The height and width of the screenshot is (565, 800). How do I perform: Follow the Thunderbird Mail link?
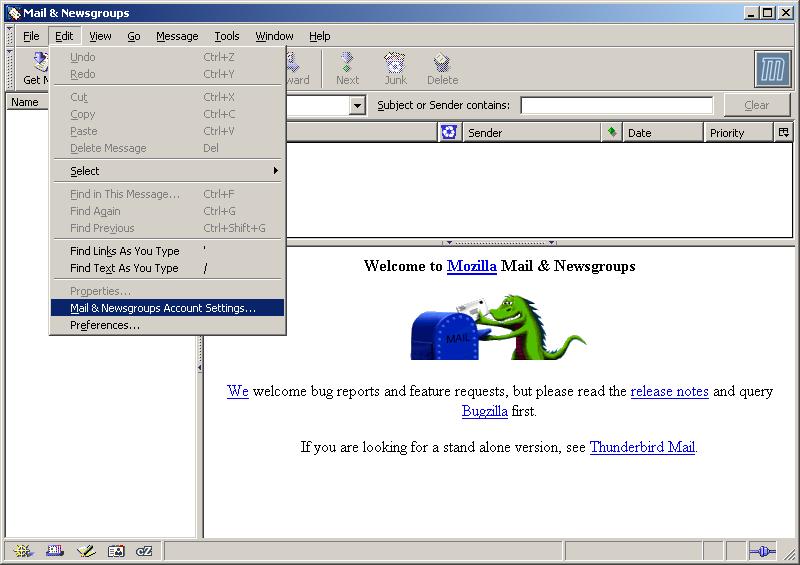(x=641, y=447)
